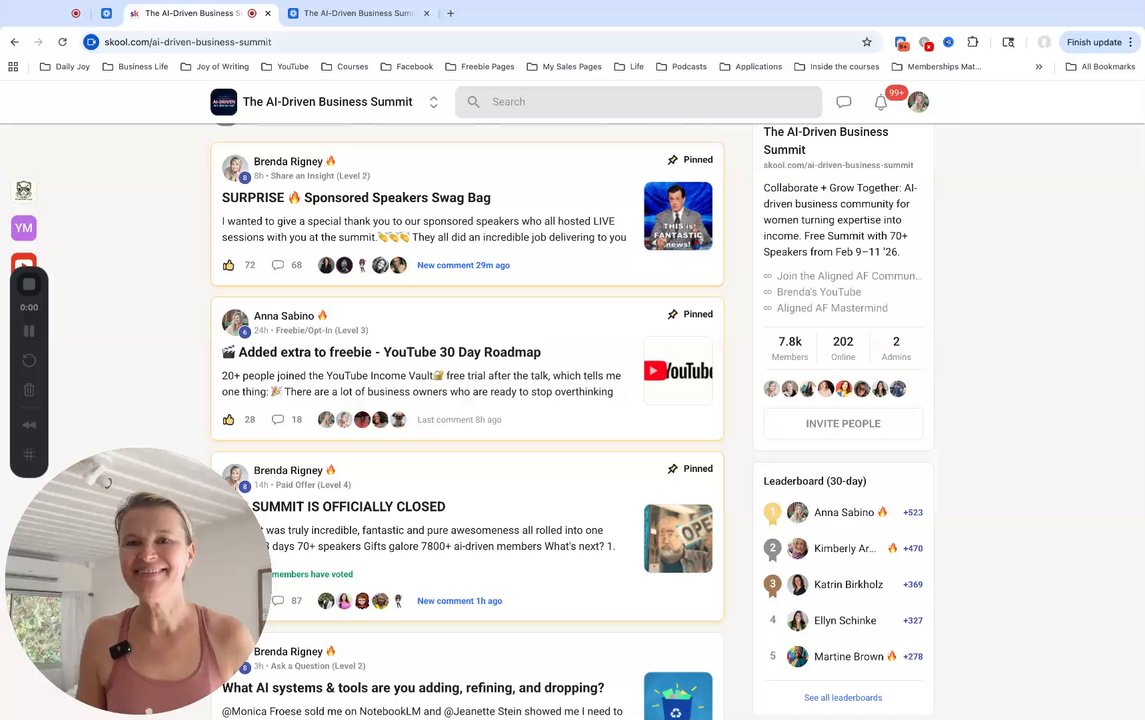This screenshot has width=1145, height=720.
Task: Delete the recording with the trash icon
Action: (x=29, y=390)
